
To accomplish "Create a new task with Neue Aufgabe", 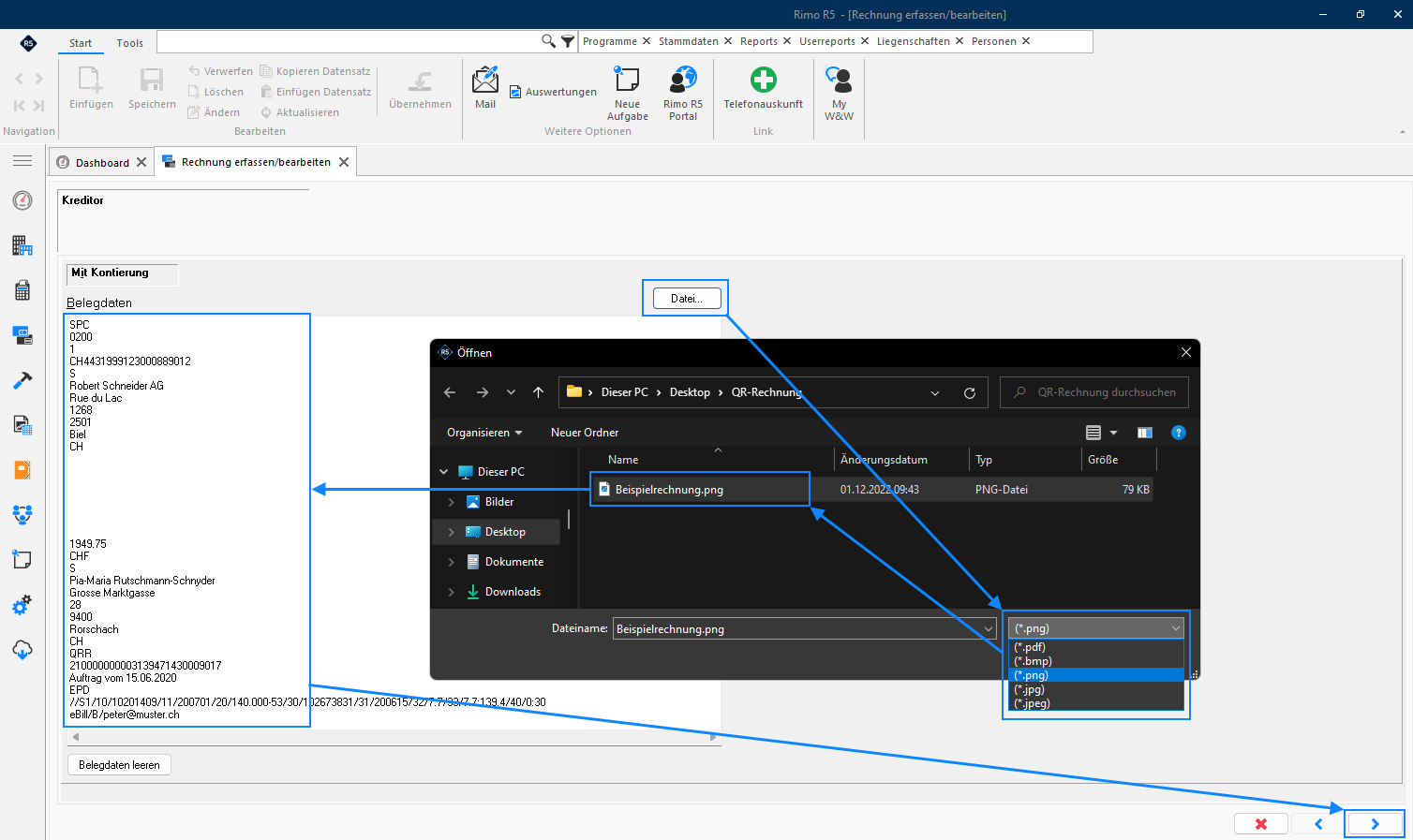I will (627, 94).
